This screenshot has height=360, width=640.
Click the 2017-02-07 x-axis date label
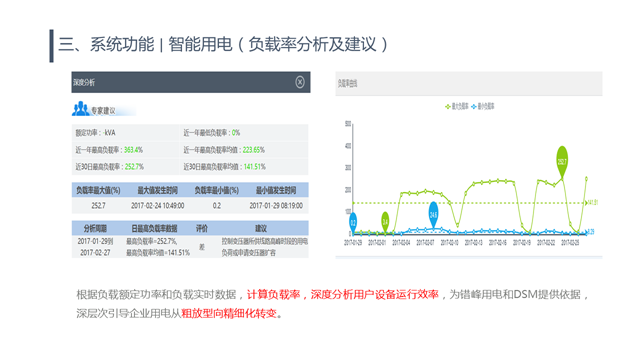(425, 243)
